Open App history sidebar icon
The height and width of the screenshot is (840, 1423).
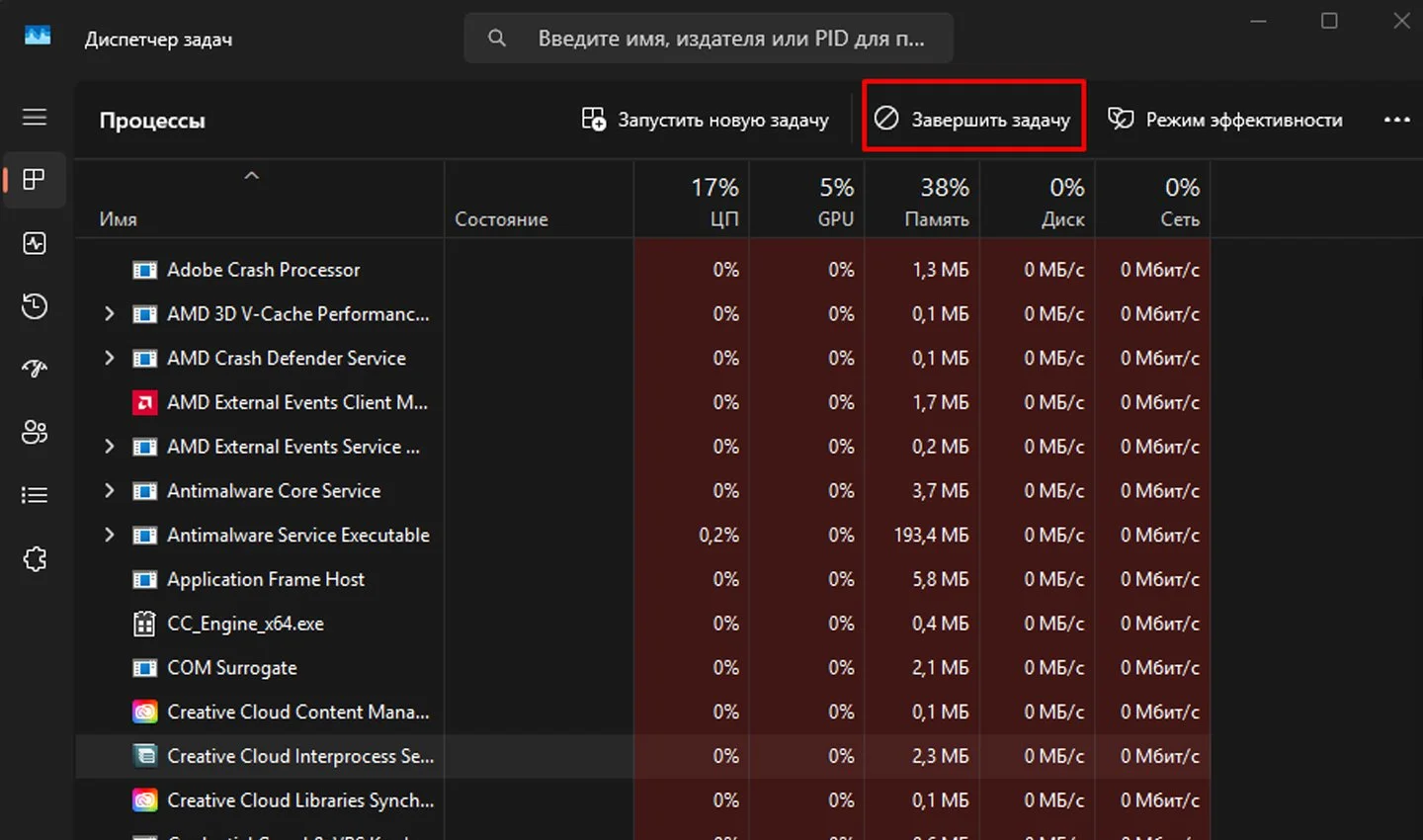pos(35,306)
